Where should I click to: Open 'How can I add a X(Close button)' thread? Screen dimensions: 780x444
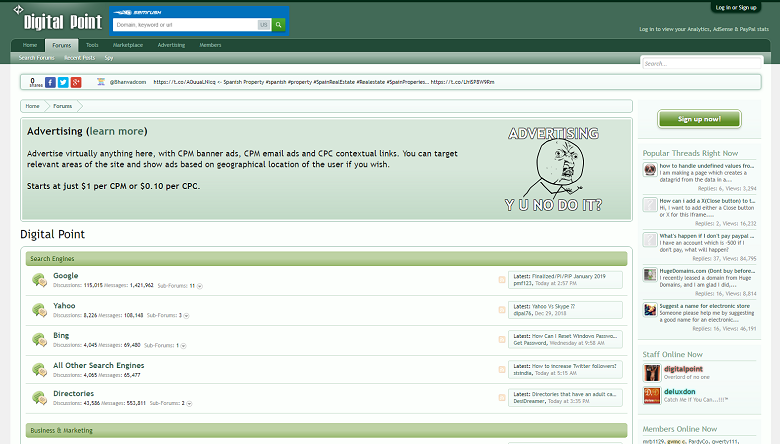pyautogui.click(x=707, y=201)
